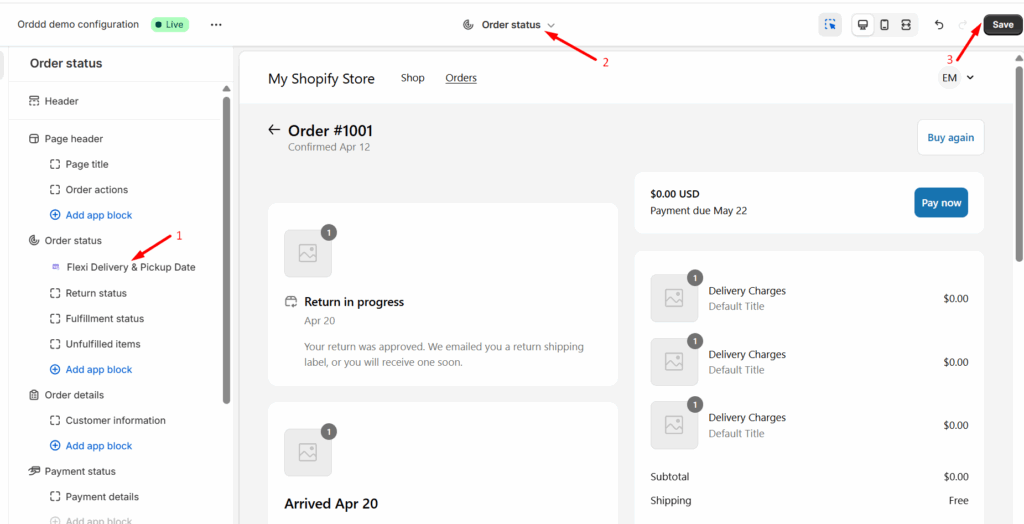Expand the EM account menu chevron
1024x524 pixels.
(x=970, y=78)
